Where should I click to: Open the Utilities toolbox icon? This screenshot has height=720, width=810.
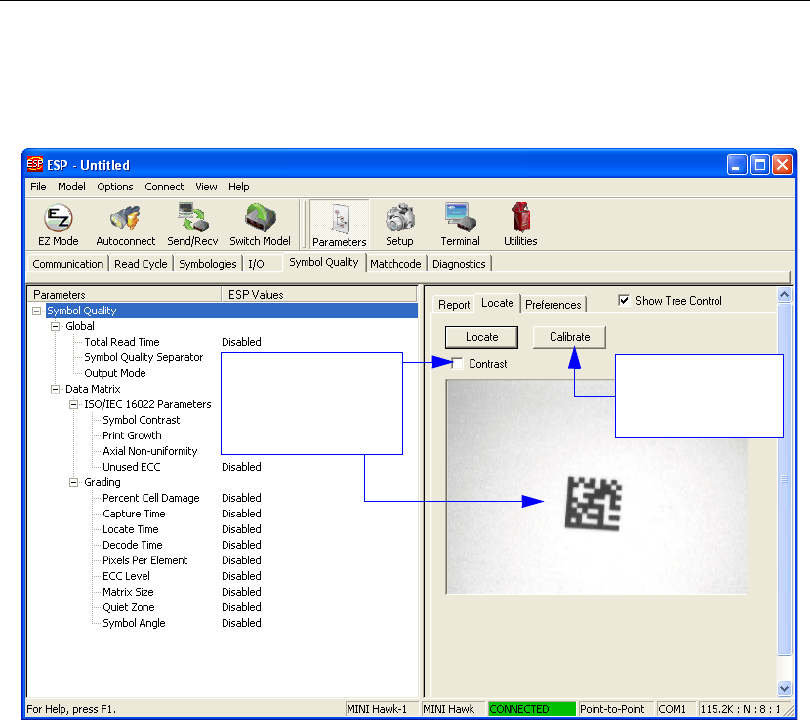coord(520,224)
